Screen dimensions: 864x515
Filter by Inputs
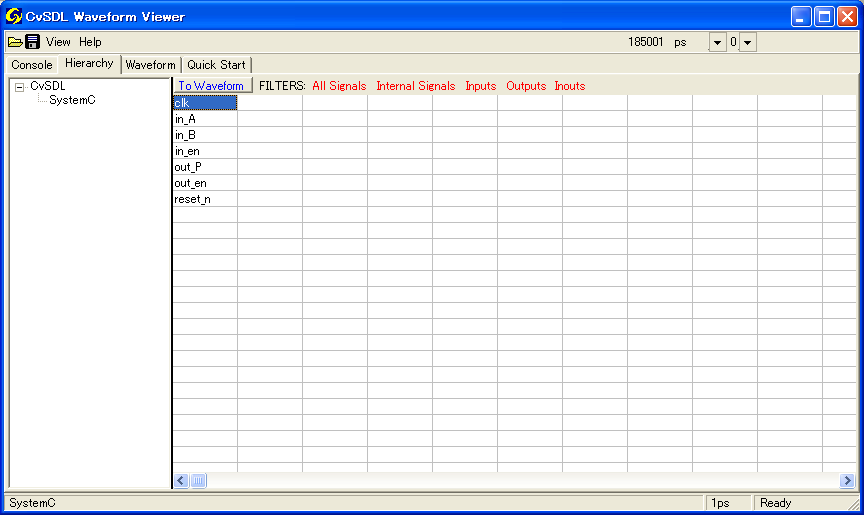pos(480,86)
